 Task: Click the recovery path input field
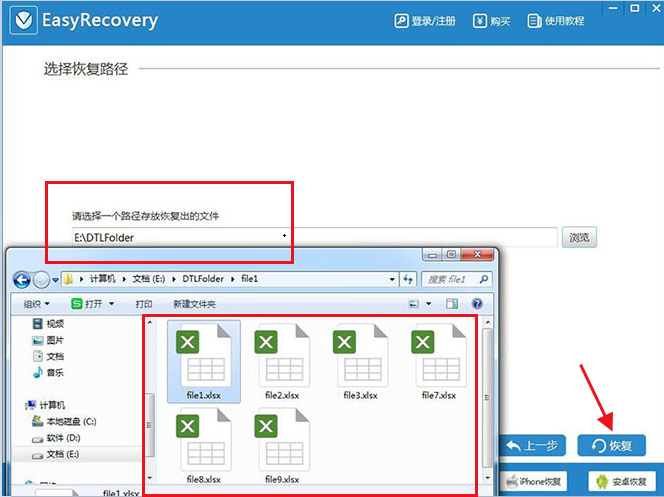coord(310,237)
